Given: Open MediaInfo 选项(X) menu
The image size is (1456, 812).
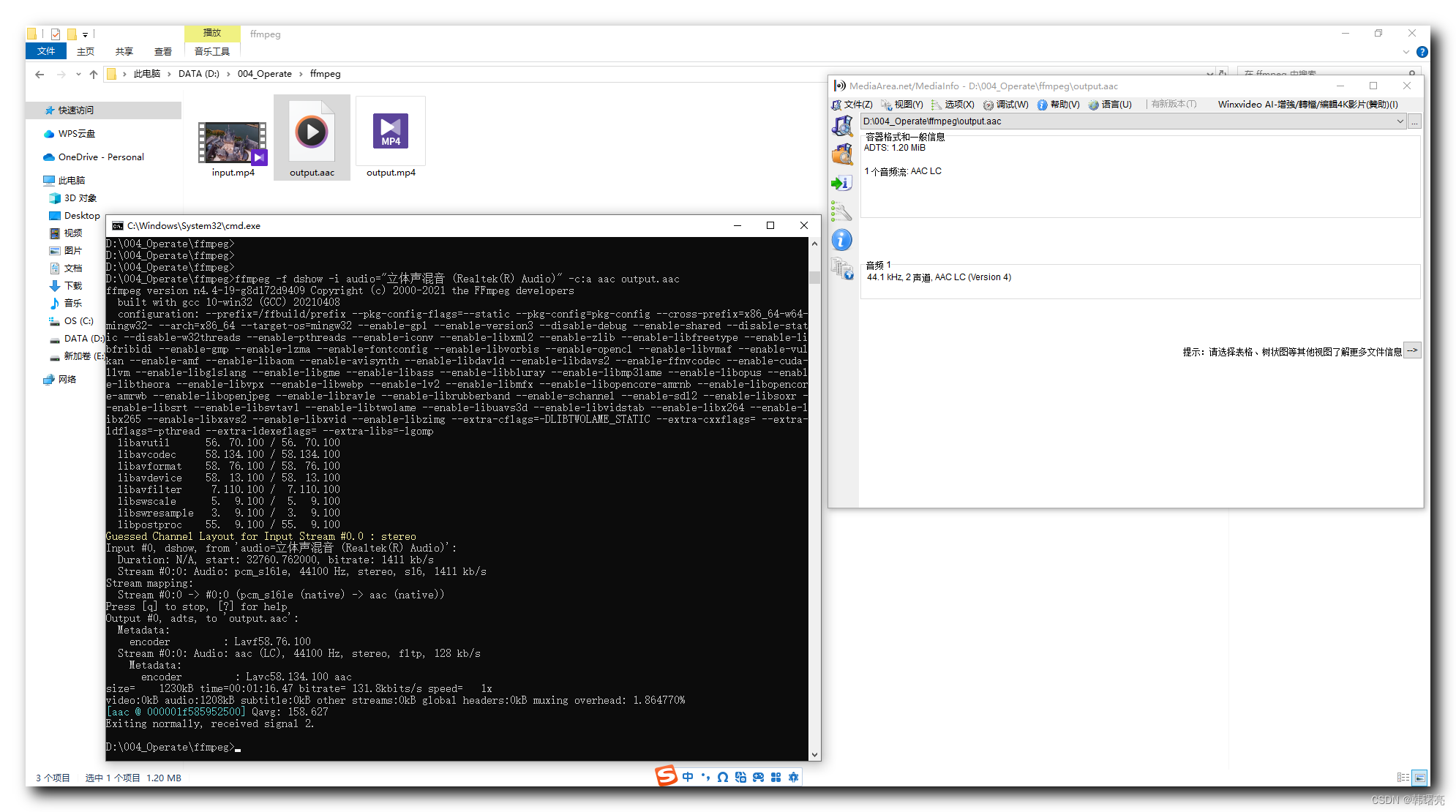Looking at the screenshot, I should 953,105.
